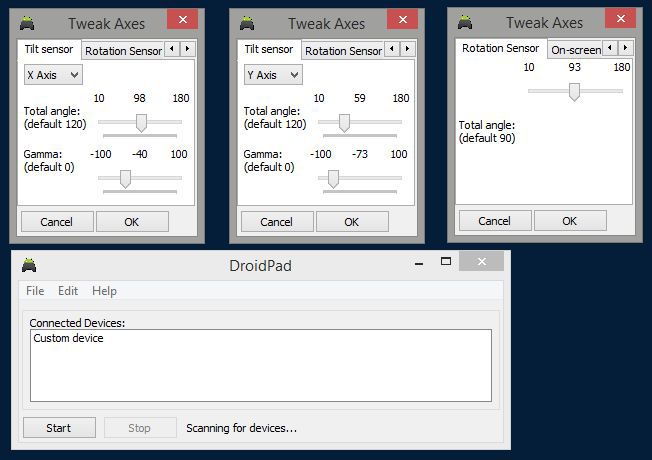This screenshot has height=460, width=652.
Task: Click OK in the X Axis Tweak Axes window
Action: coord(132,222)
